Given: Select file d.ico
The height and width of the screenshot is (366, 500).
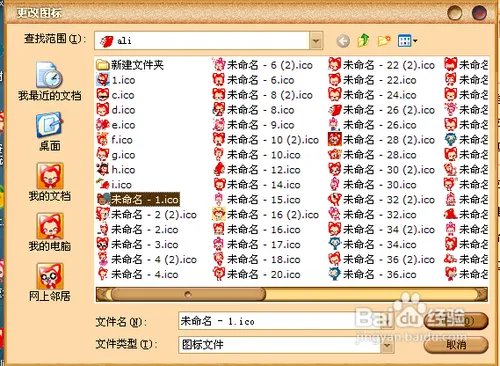Looking at the screenshot, I should point(116,110).
